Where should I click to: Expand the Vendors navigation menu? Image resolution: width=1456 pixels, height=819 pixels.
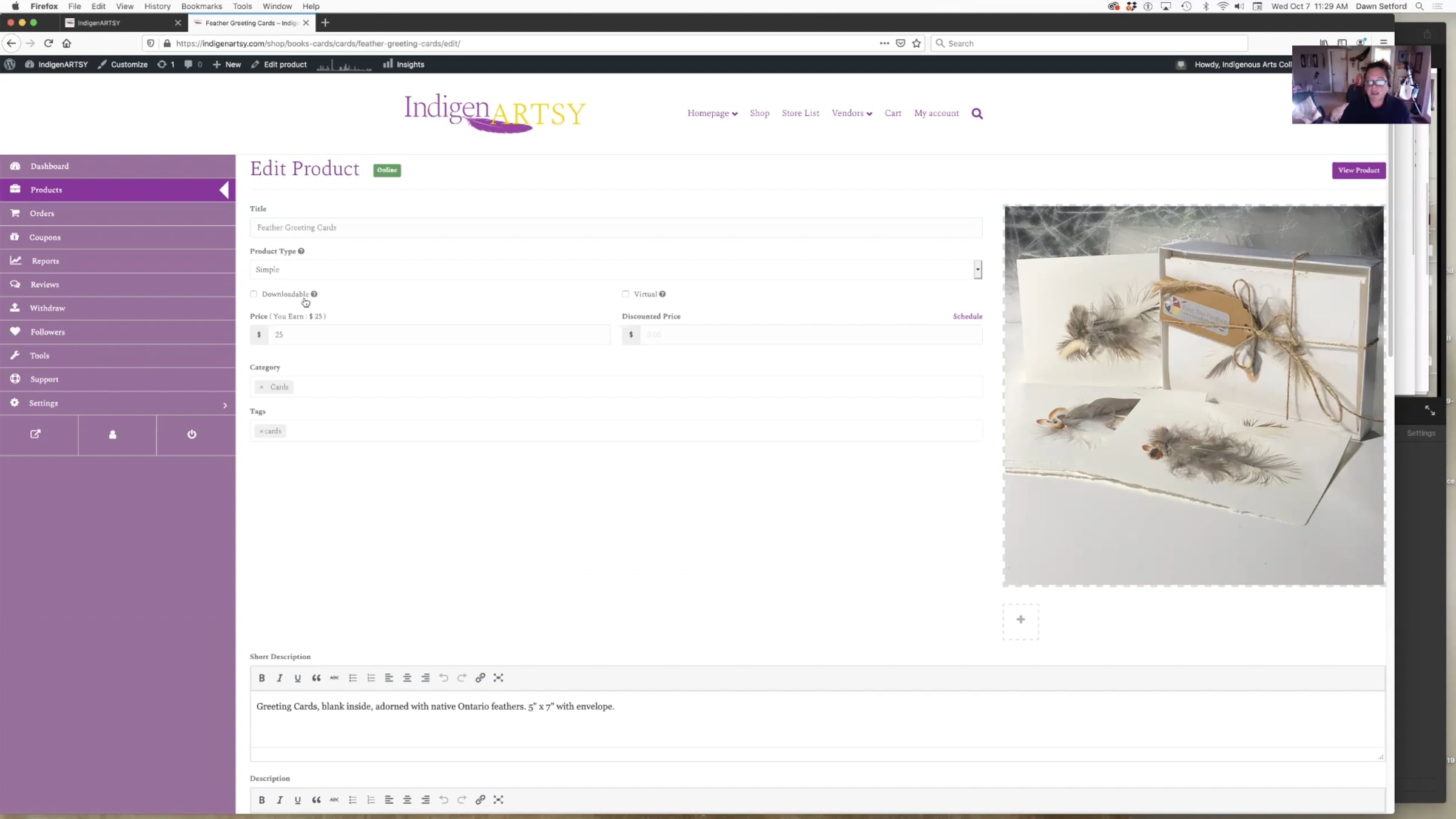[x=852, y=113]
